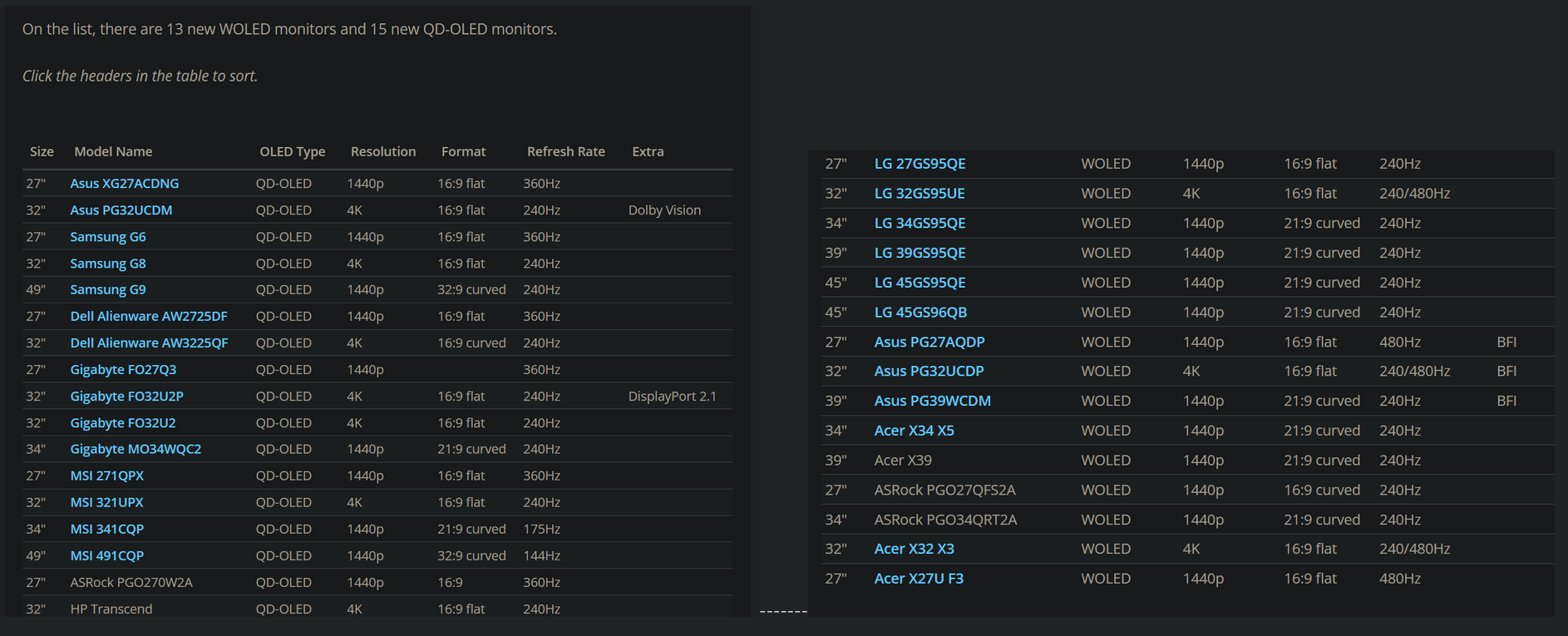
Task: Select the 'Click the headers' italic note
Action: click(x=140, y=76)
